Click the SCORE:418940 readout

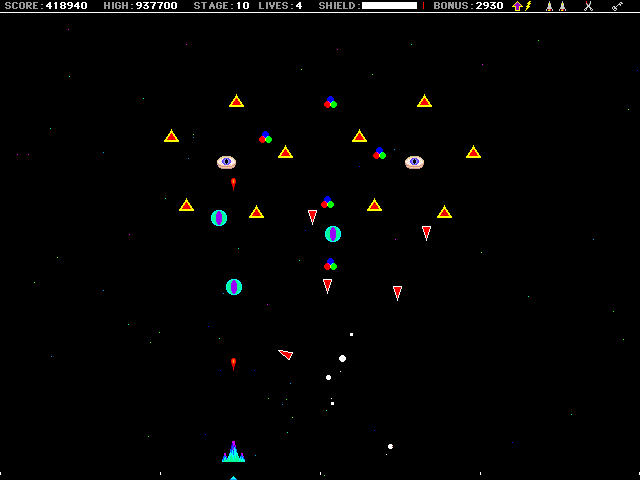pos(46,6)
